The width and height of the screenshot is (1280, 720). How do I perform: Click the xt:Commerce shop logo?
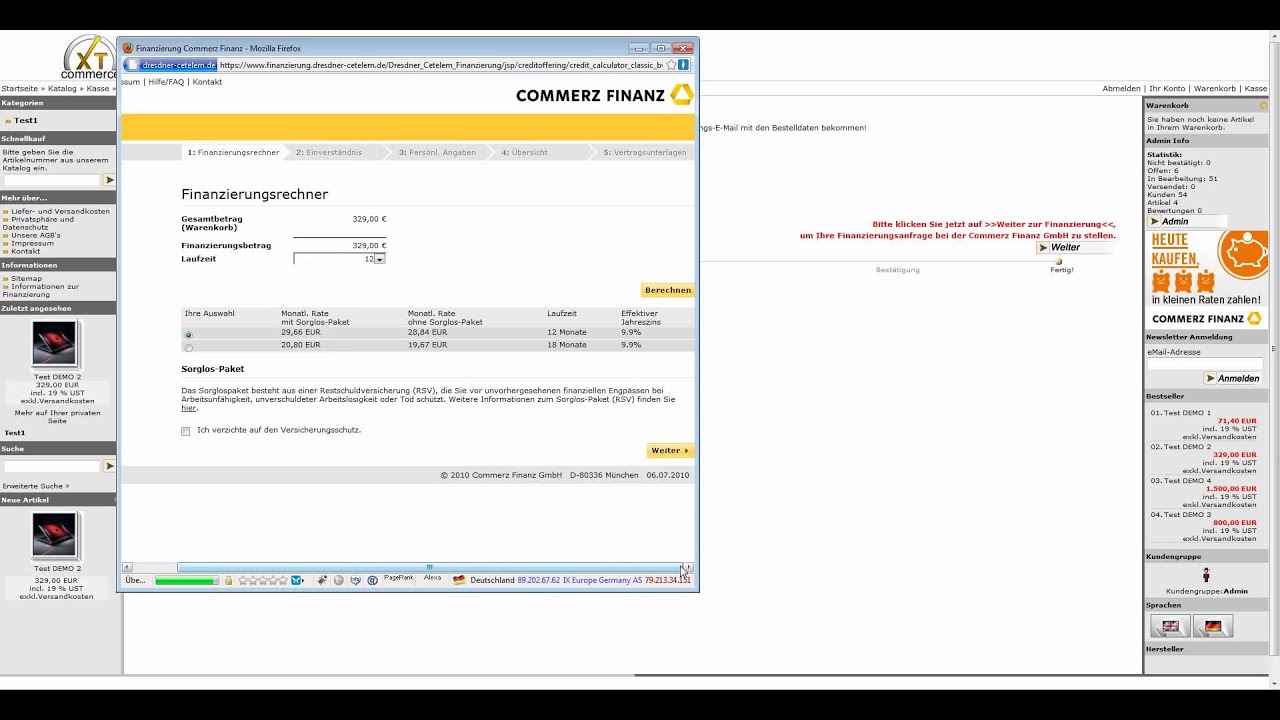coord(88,58)
